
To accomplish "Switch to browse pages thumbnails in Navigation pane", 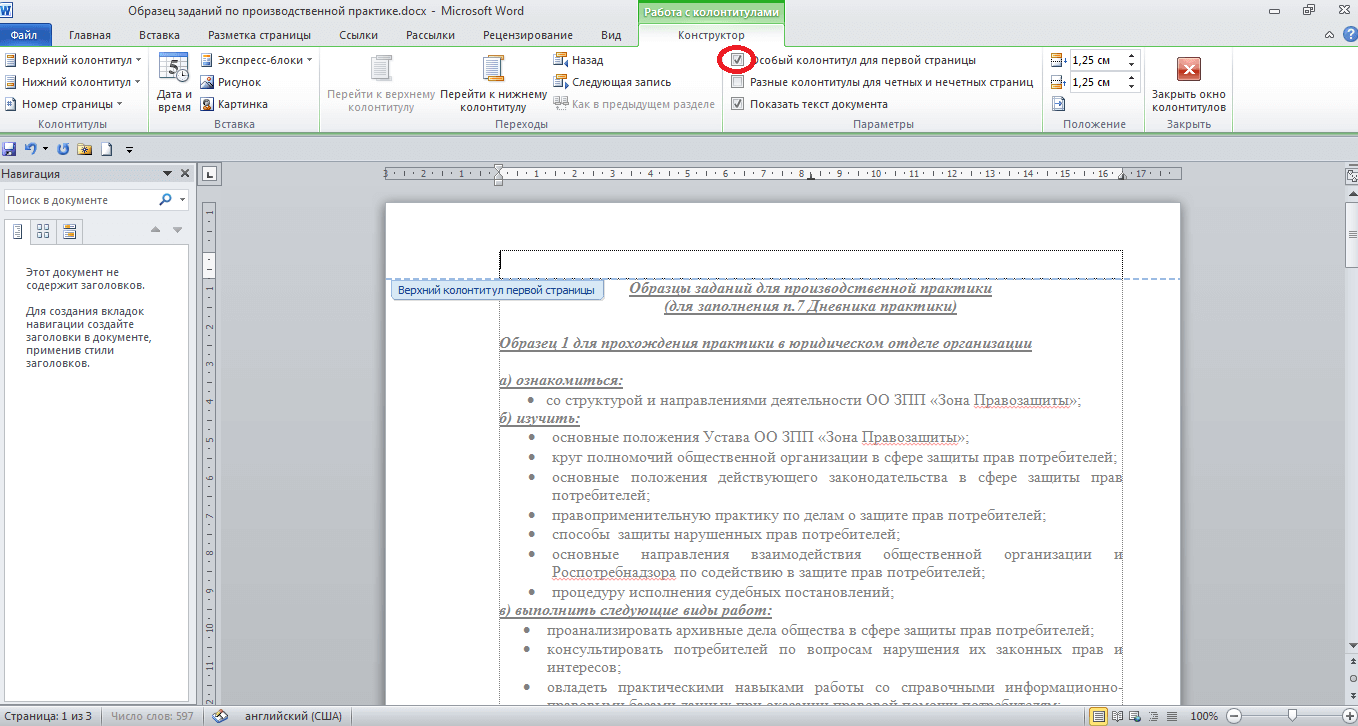I will coord(43,232).
